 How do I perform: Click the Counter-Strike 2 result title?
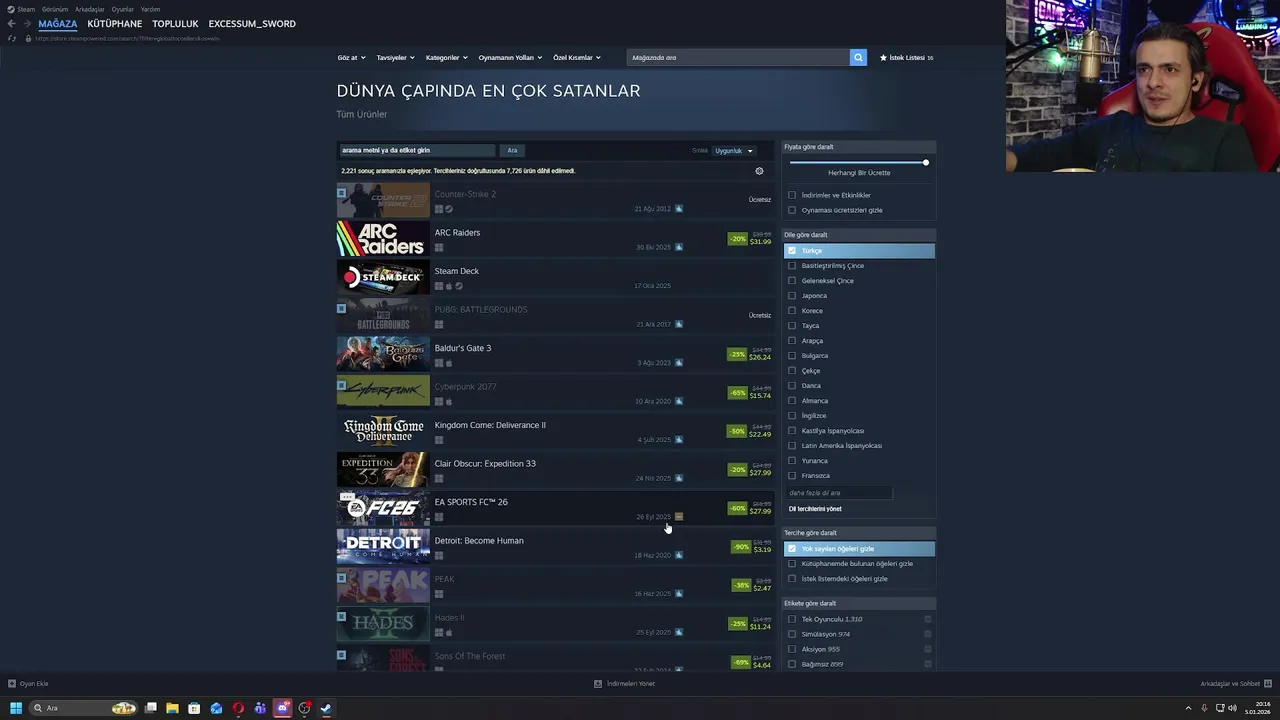click(x=465, y=194)
